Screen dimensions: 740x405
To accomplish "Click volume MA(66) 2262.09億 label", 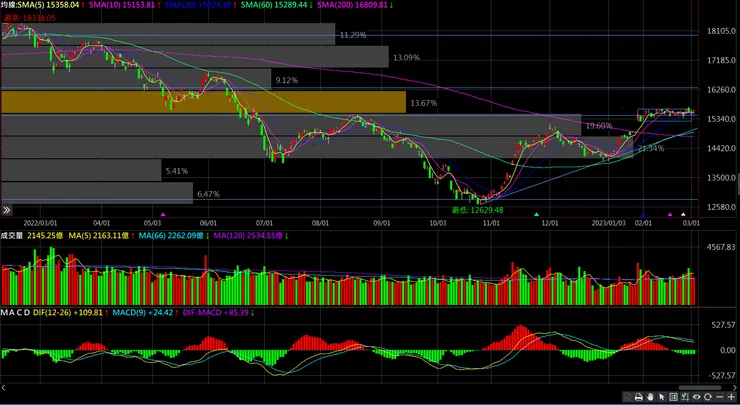I will pos(171,235).
